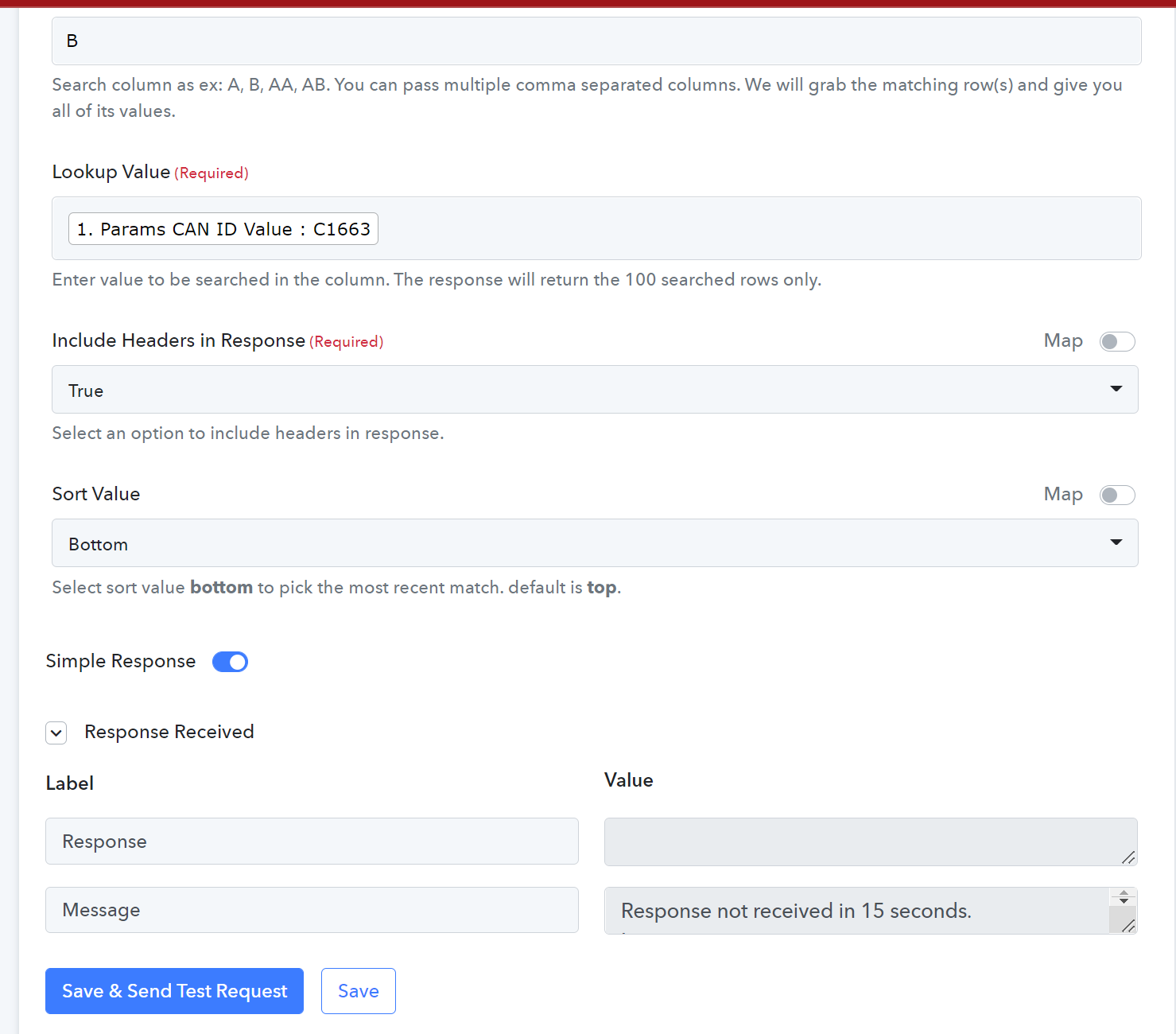The image size is (1176, 1034).
Task: Click the empty Response value textarea
Action: click(871, 842)
